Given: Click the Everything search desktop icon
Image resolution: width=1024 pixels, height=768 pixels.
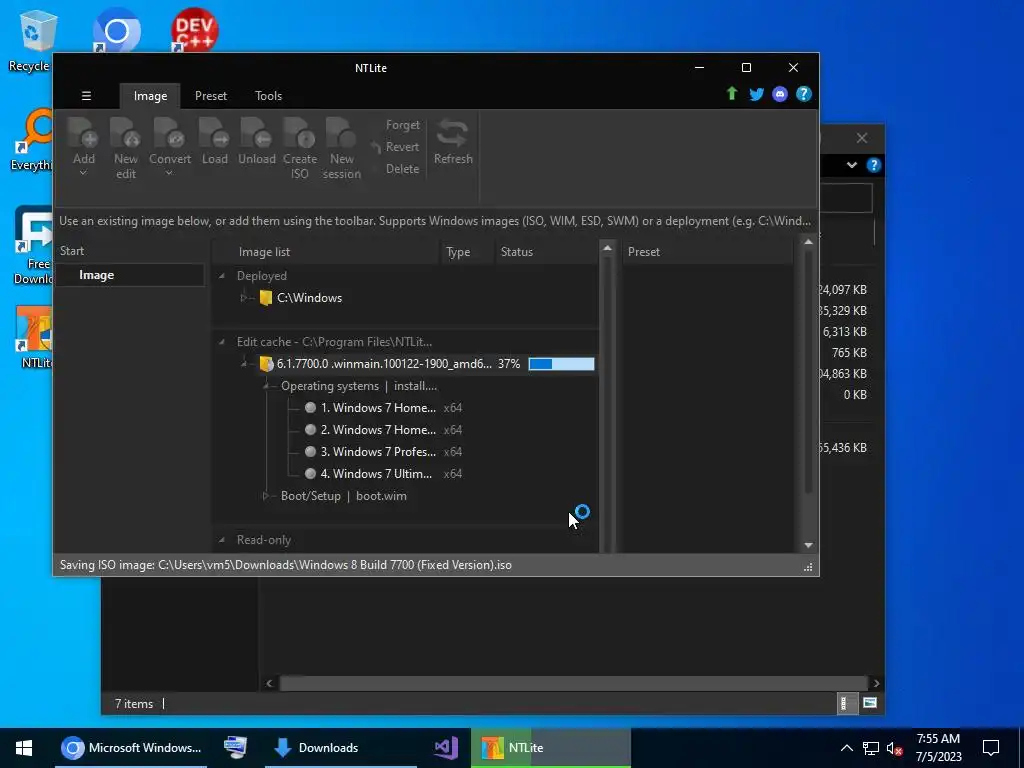Looking at the screenshot, I should coord(36,133).
